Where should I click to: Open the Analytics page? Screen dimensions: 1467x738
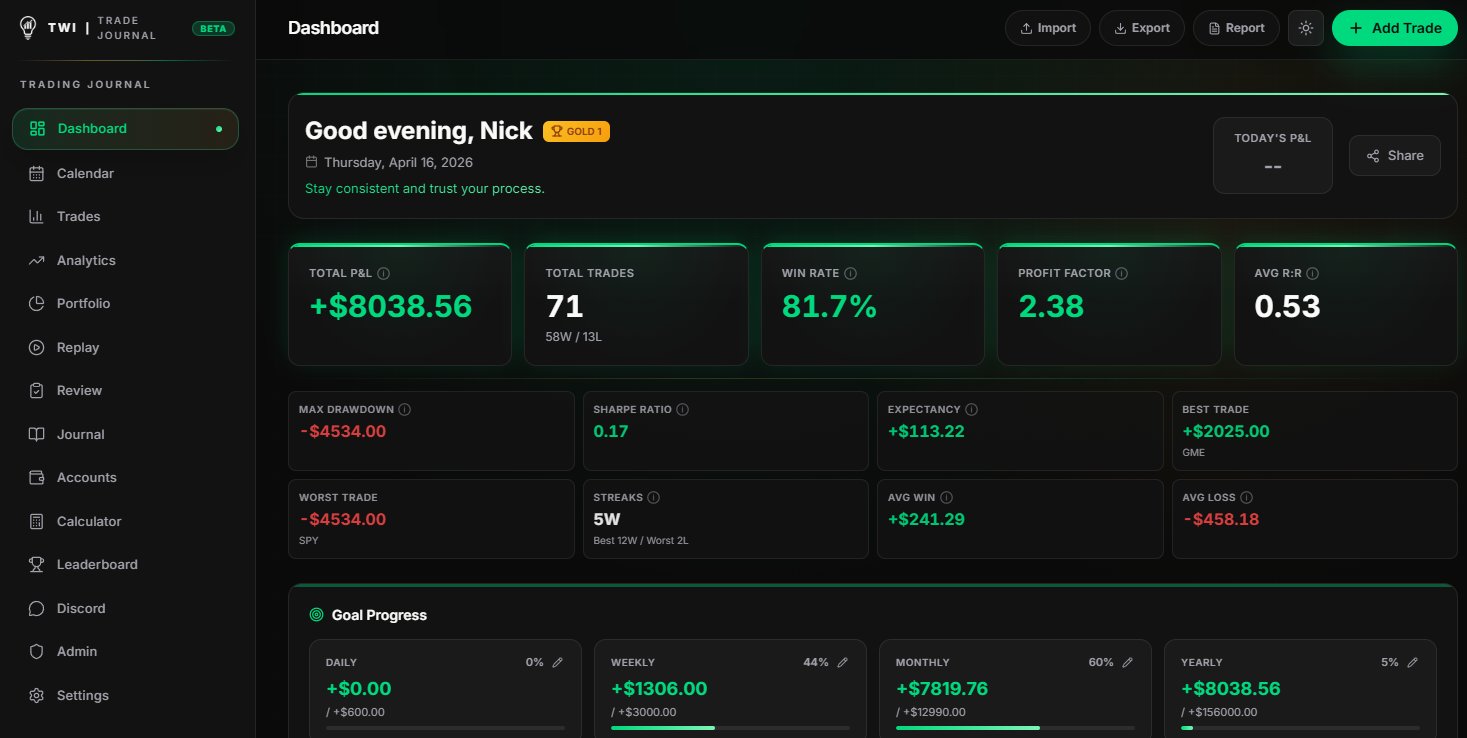point(86,260)
